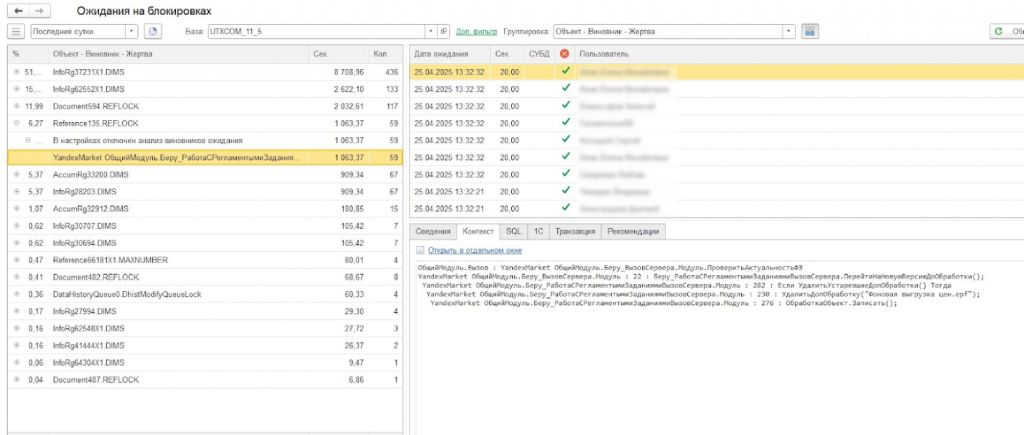Expand the InfoRg37231X1.DIMS tree row
Screen dimensions: 1024x435
tap(16, 72)
